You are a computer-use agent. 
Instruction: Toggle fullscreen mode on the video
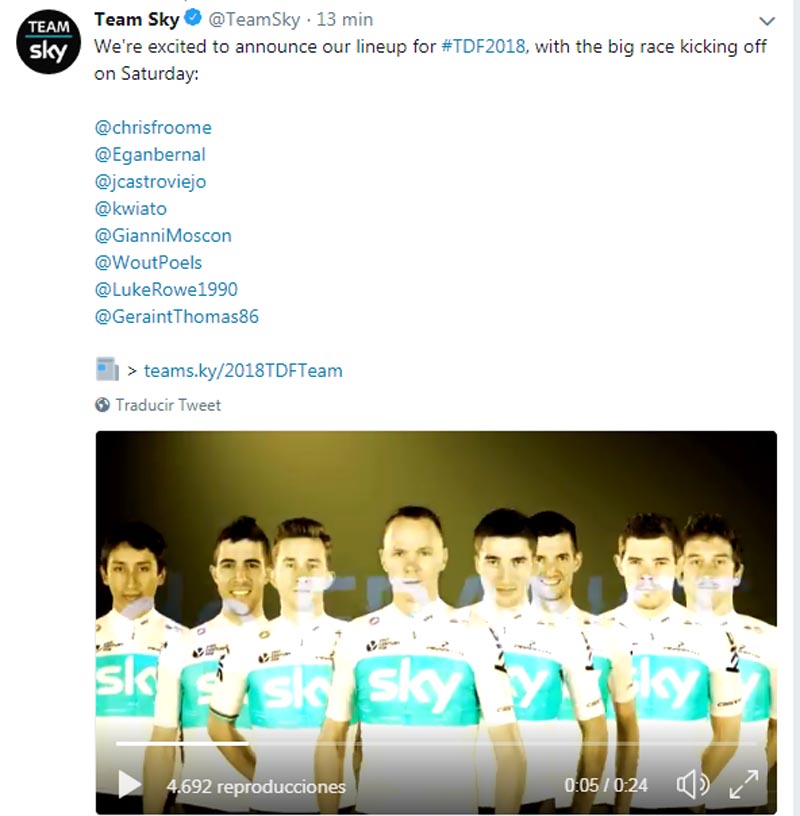click(x=744, y=784)
